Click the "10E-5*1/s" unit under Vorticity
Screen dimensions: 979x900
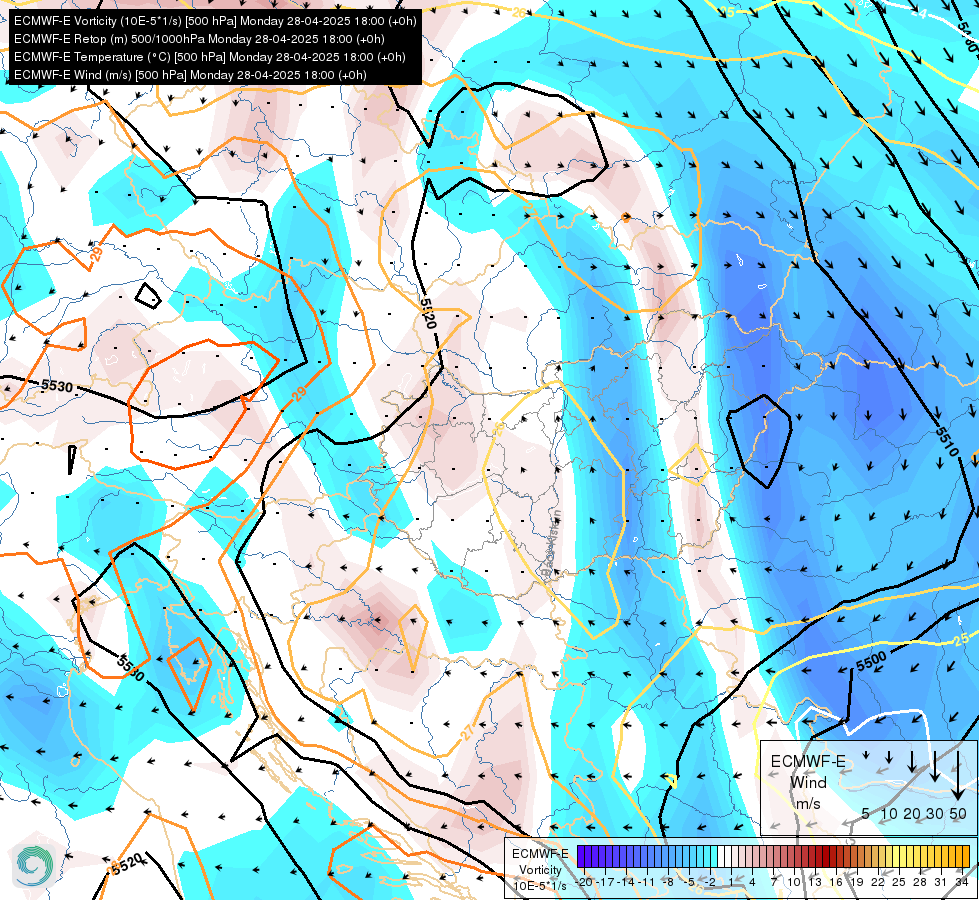tap(540, 886)
